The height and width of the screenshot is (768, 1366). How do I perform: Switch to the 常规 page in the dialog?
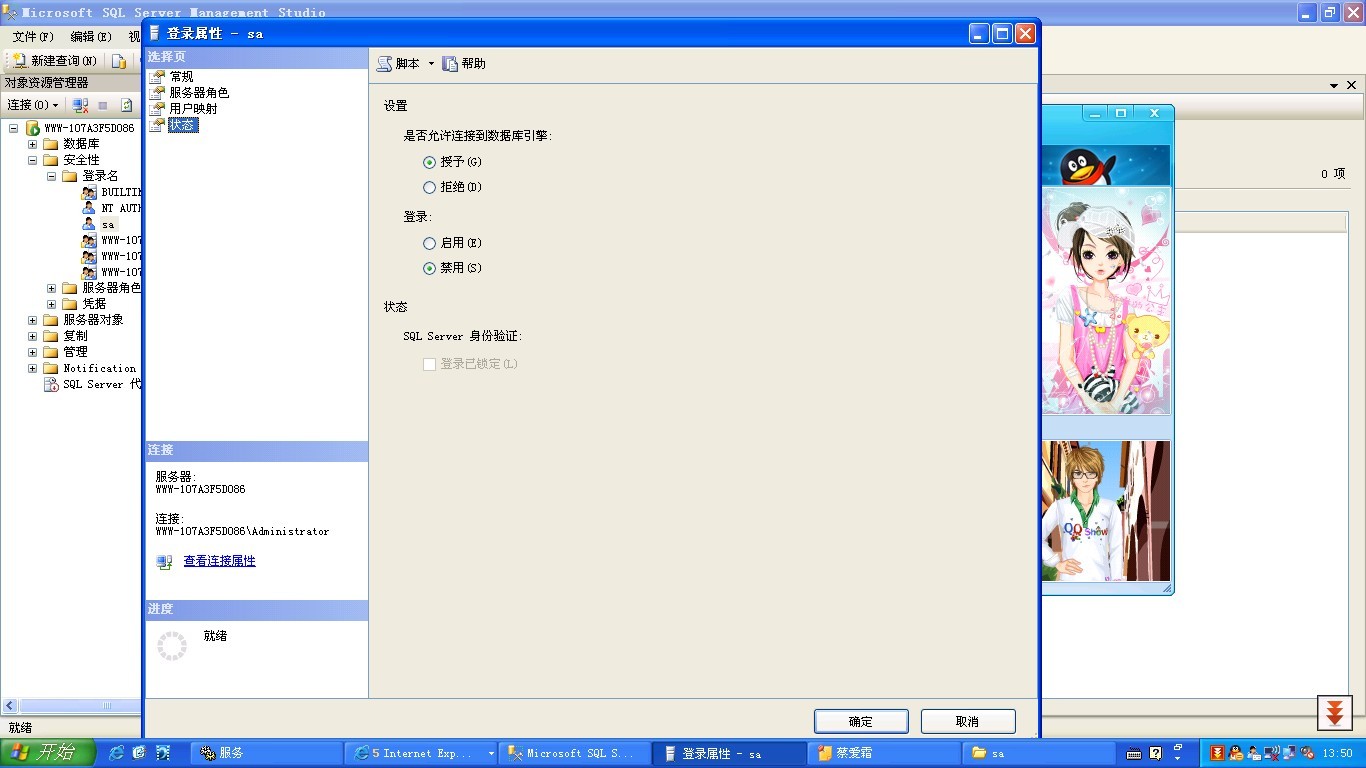click(x=182, y=77)
